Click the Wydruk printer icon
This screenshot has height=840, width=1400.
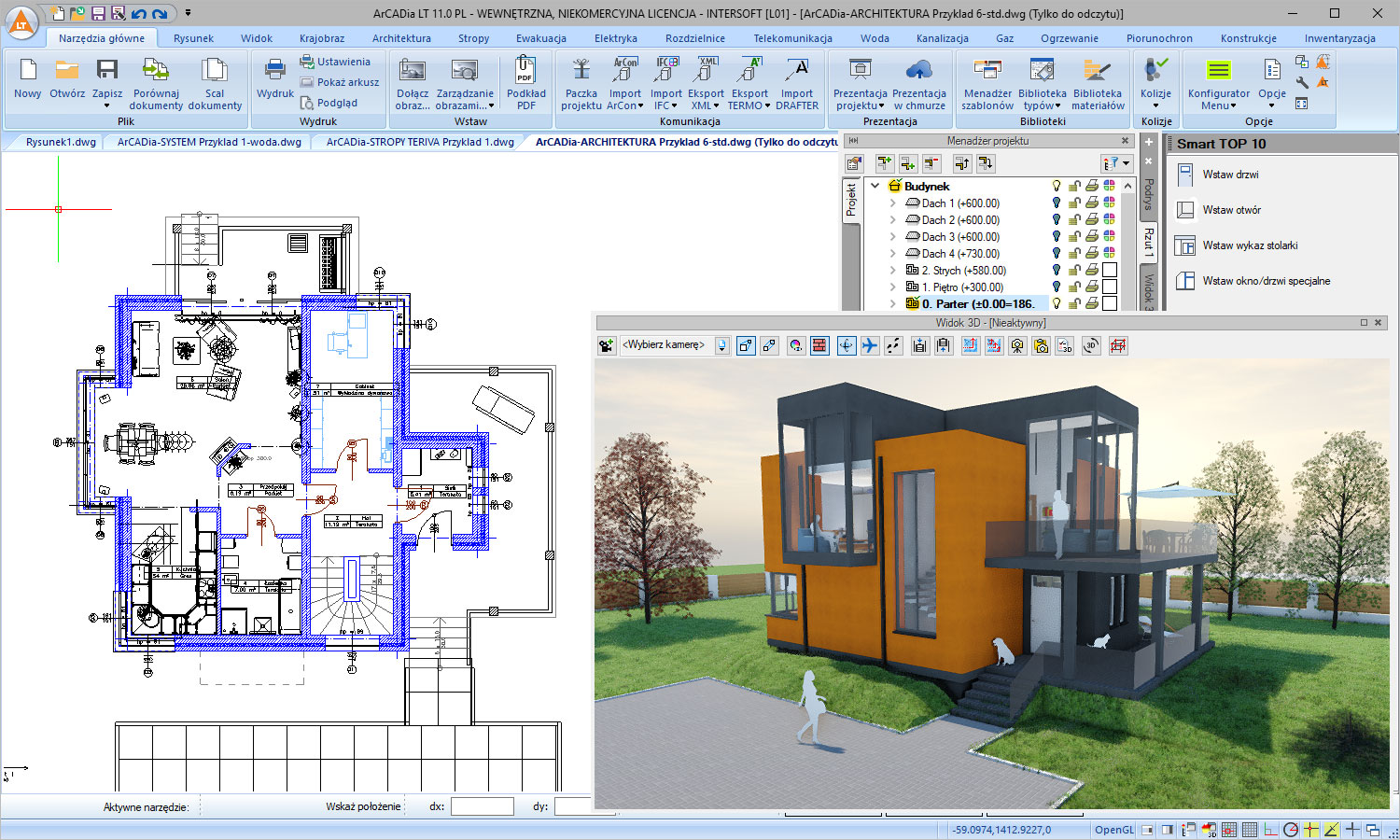[x=274, y=71]
